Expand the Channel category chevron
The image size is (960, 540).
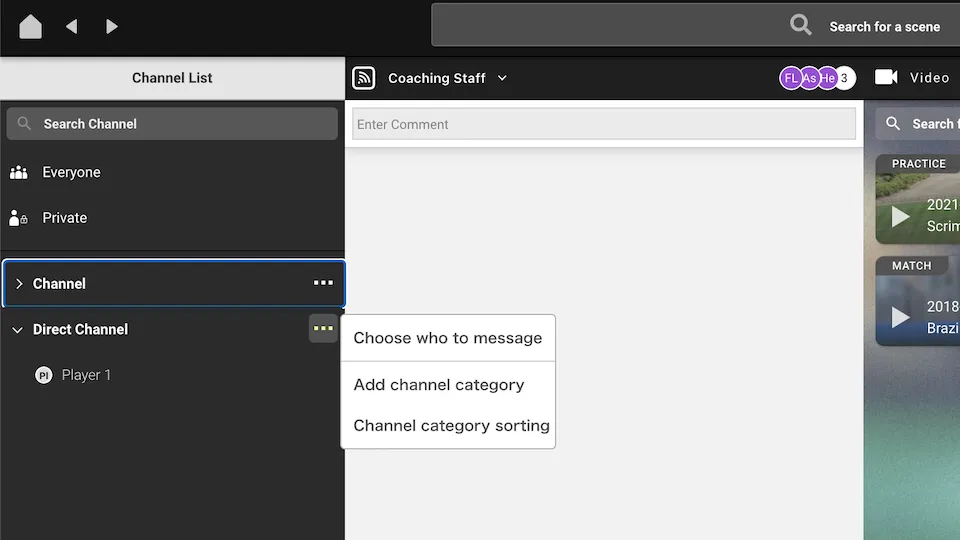tap(19, 283)
